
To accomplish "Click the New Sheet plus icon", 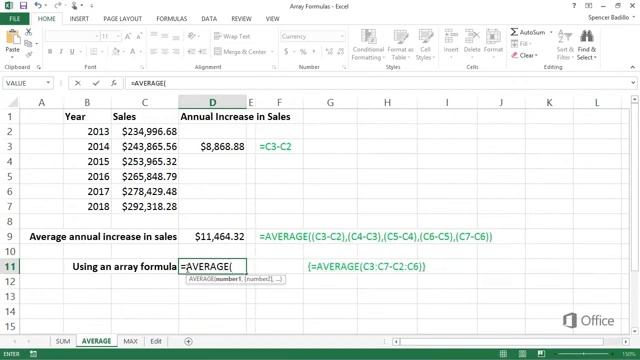I will [x=188, y=341].
